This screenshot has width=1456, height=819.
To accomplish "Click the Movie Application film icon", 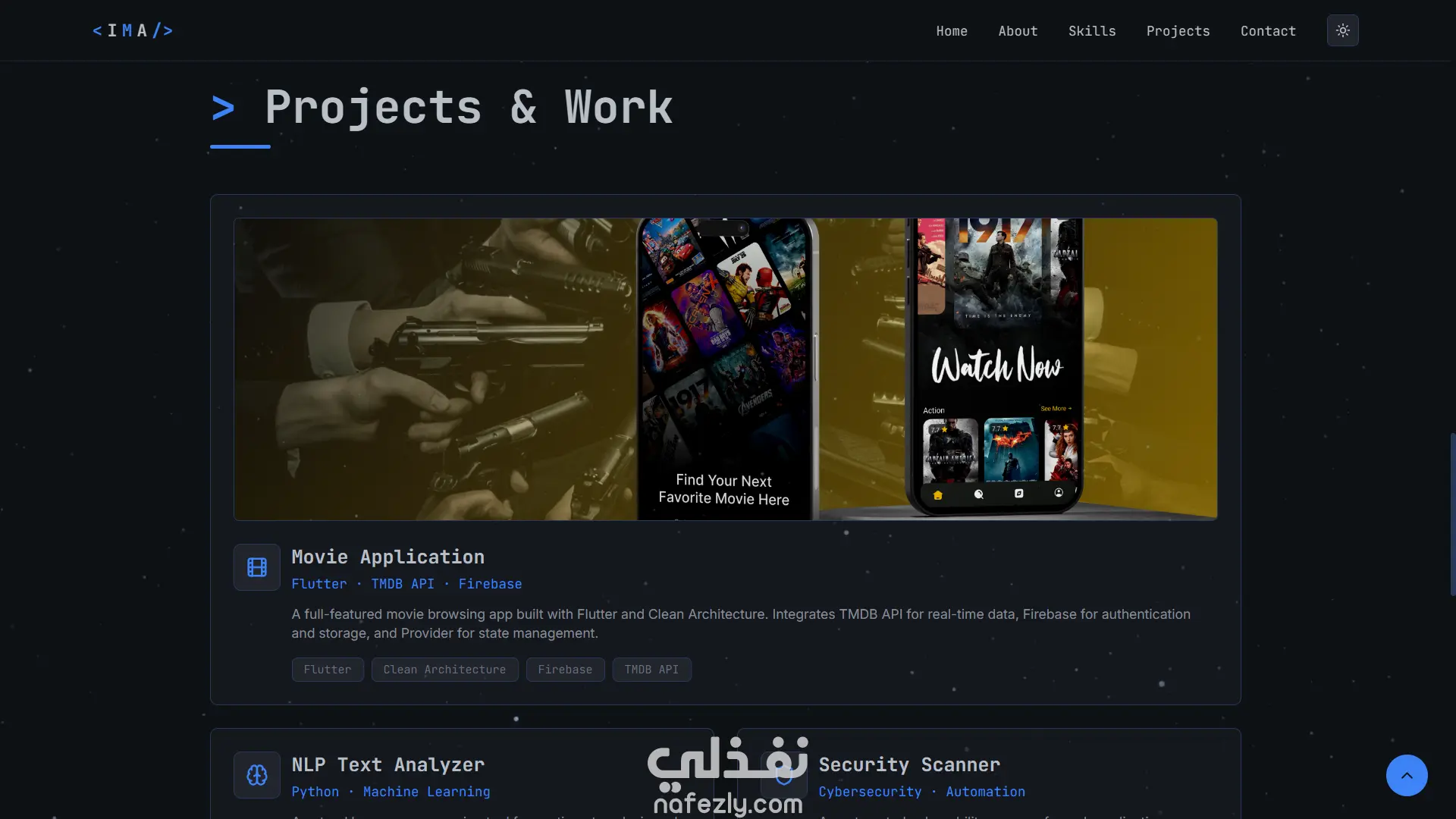I will (x=257, y=567).
